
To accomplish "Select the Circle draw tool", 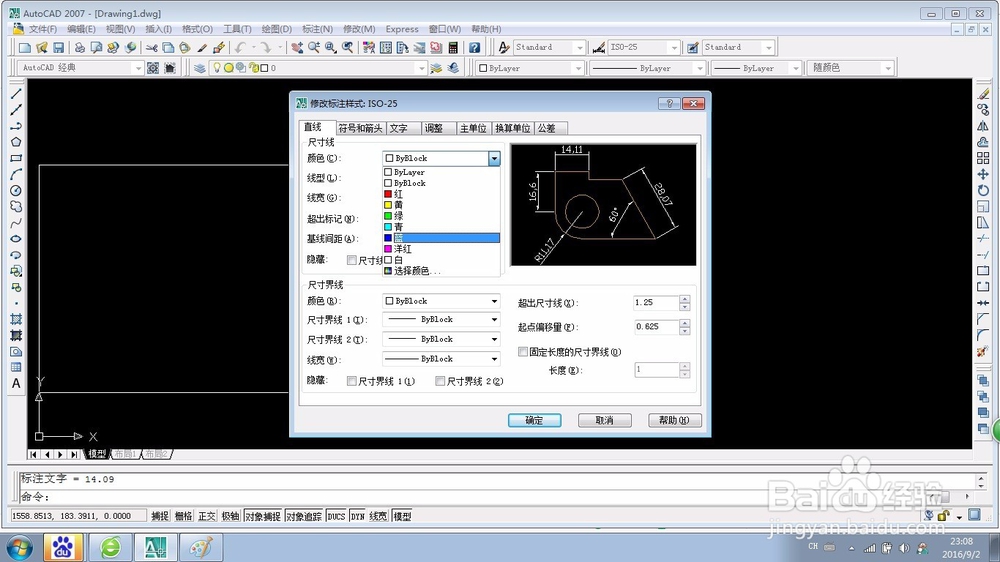I will [x=16, y=190].
